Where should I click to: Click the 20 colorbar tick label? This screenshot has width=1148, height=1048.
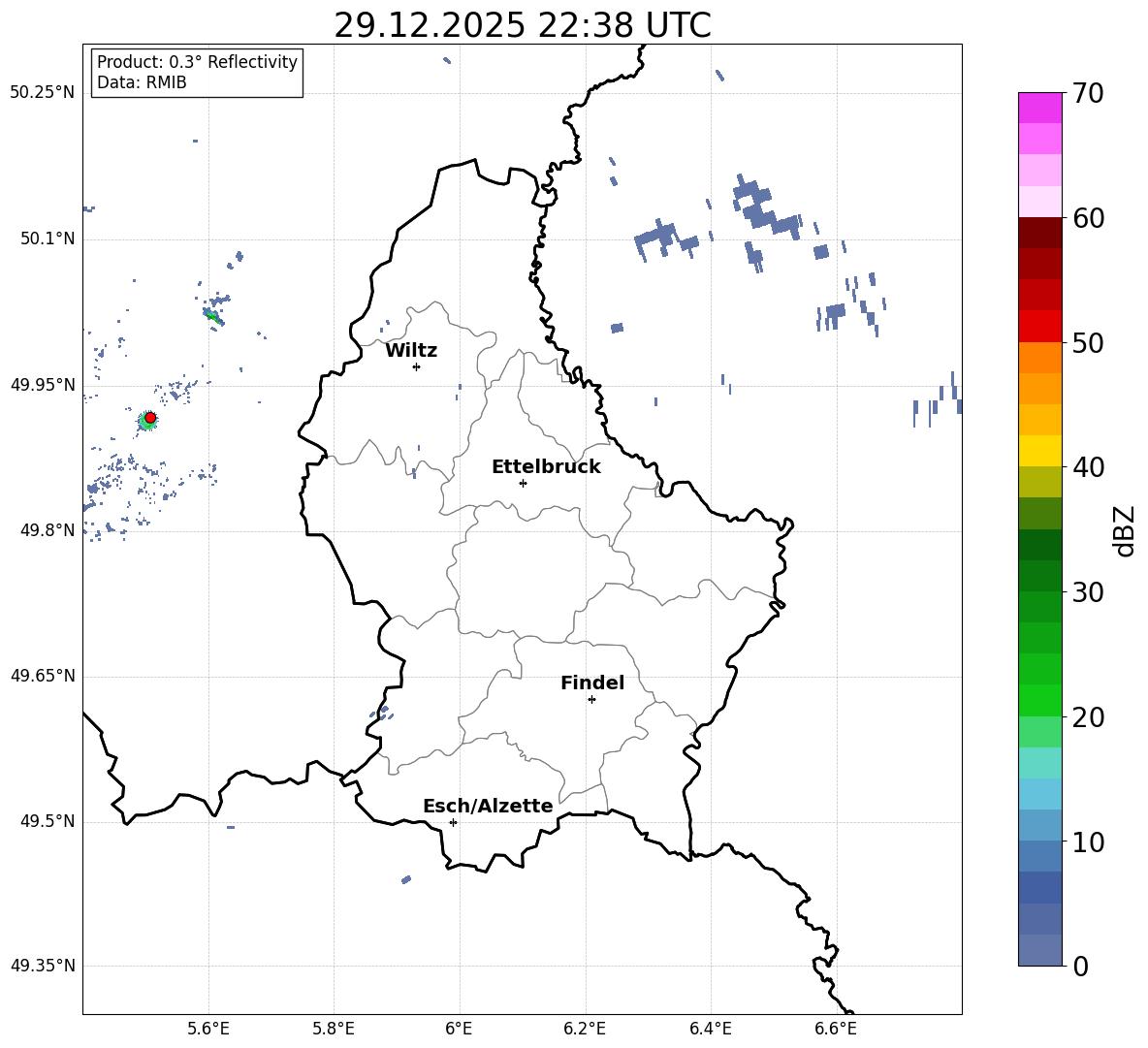point(1088,717)
